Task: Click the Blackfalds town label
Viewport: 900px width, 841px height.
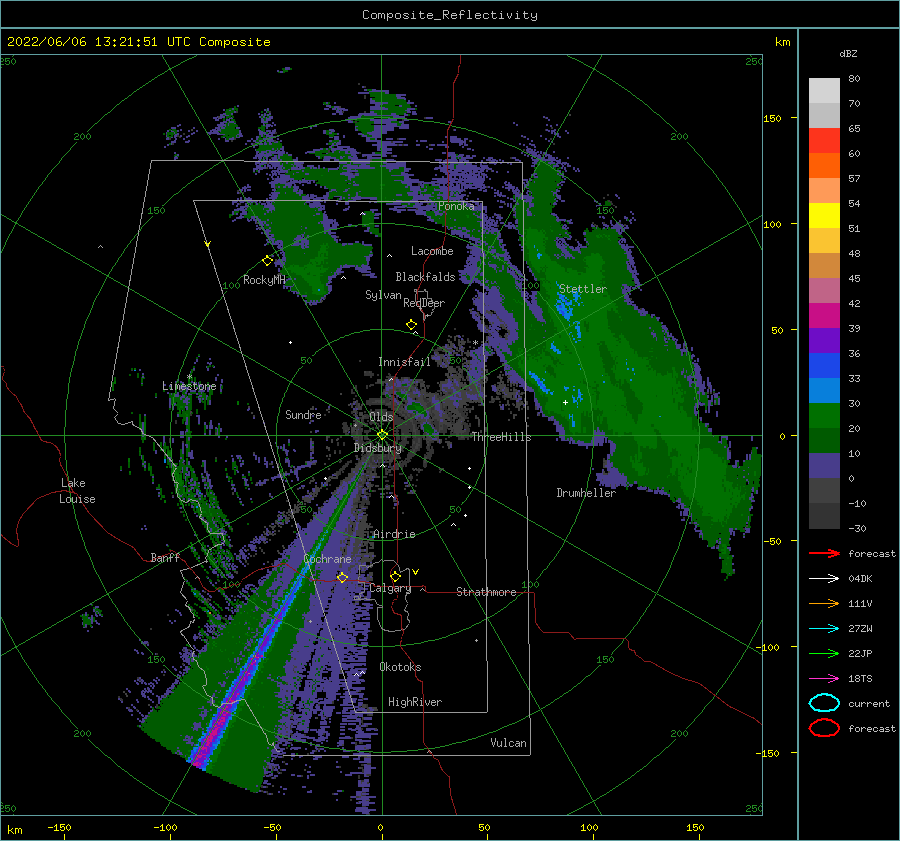Action: coord(425,277)
